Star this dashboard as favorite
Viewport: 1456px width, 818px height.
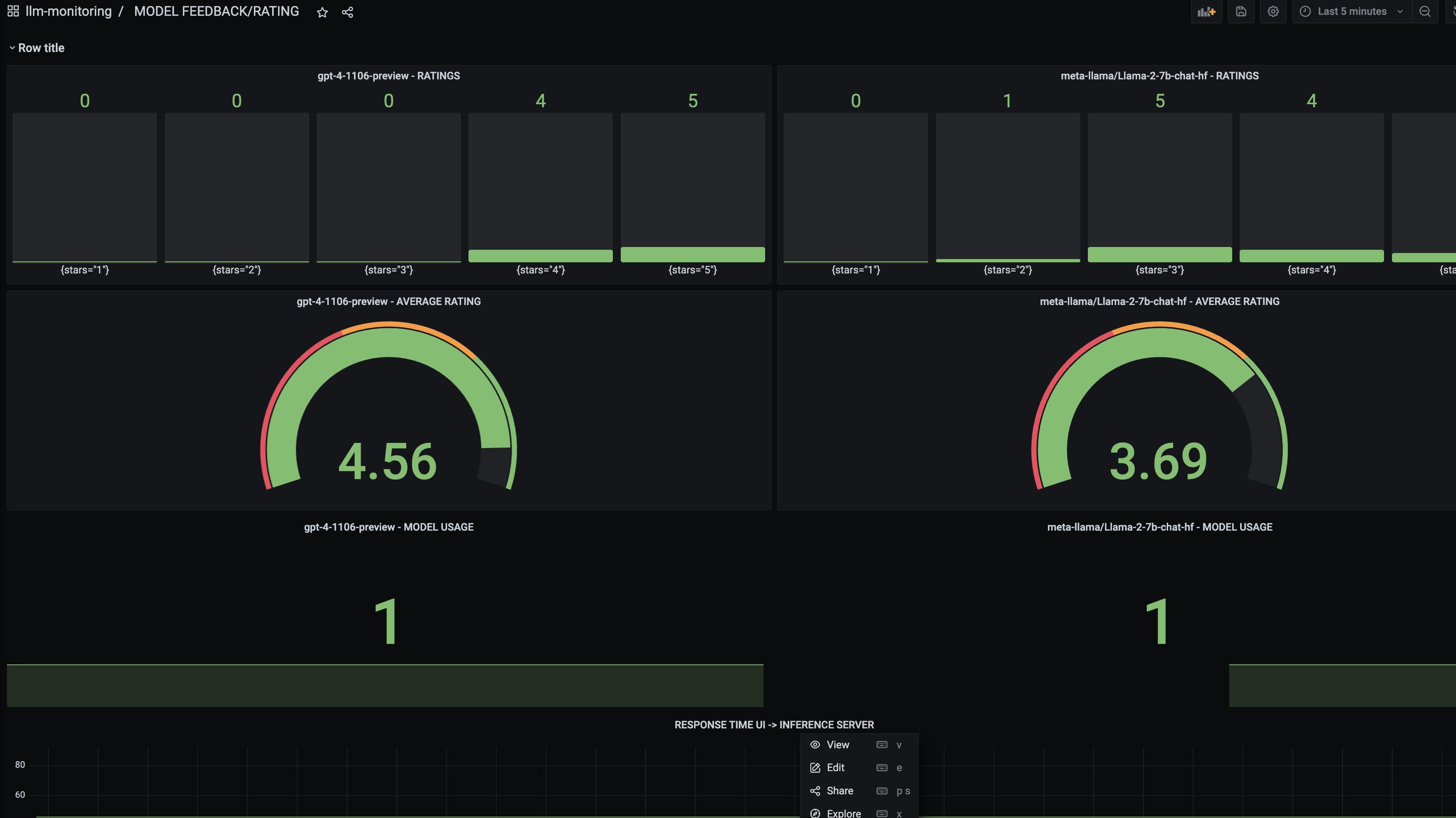point(322,13)
